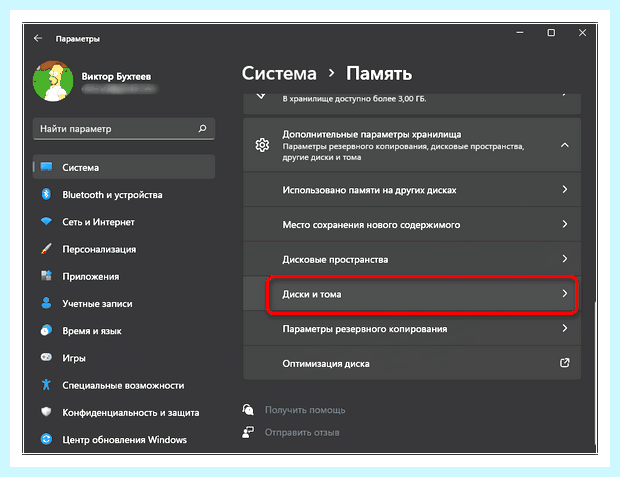Click chevron of Дисковые пространства row

click(565, 259)
